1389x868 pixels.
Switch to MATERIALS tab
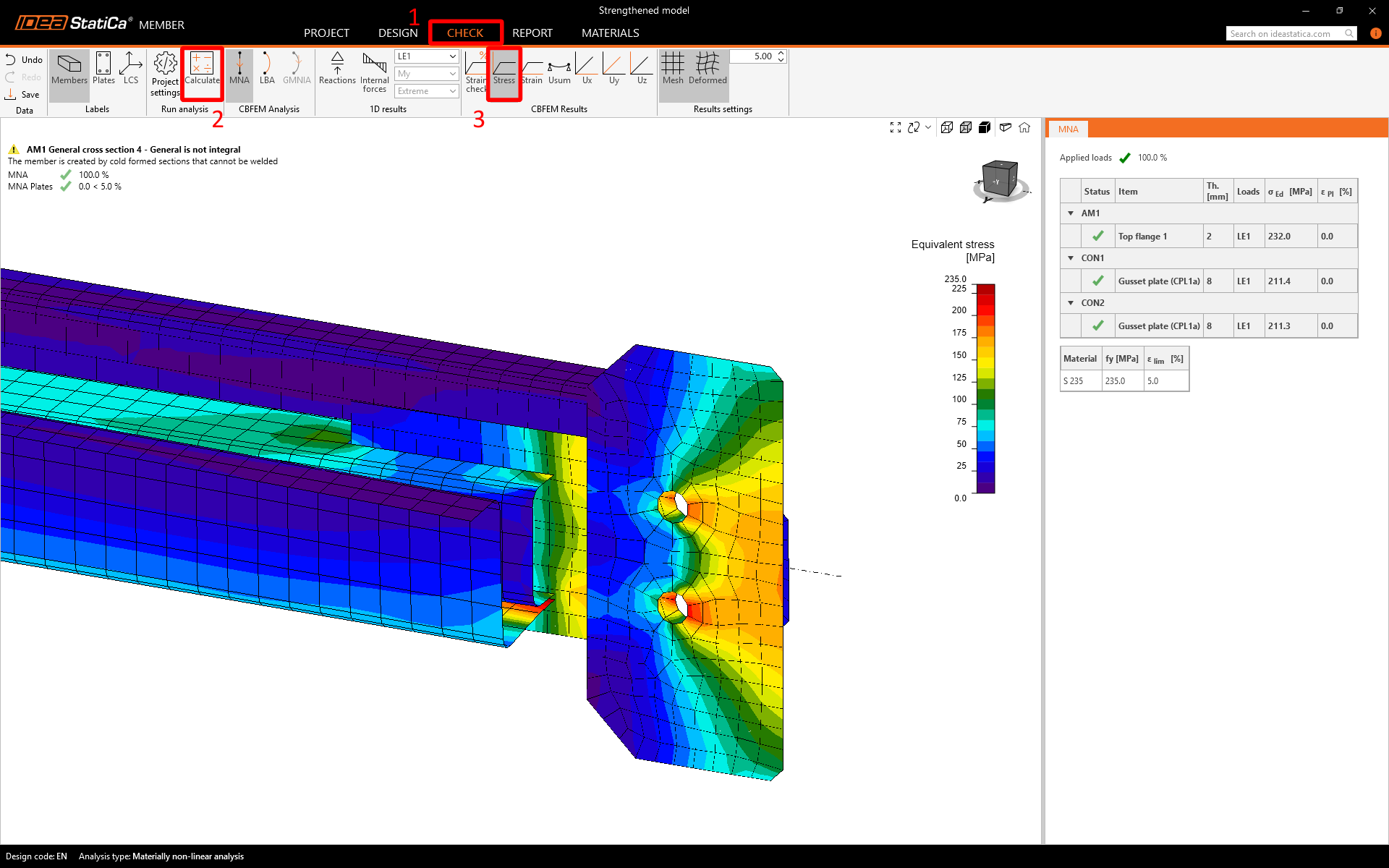click(610, 33)
